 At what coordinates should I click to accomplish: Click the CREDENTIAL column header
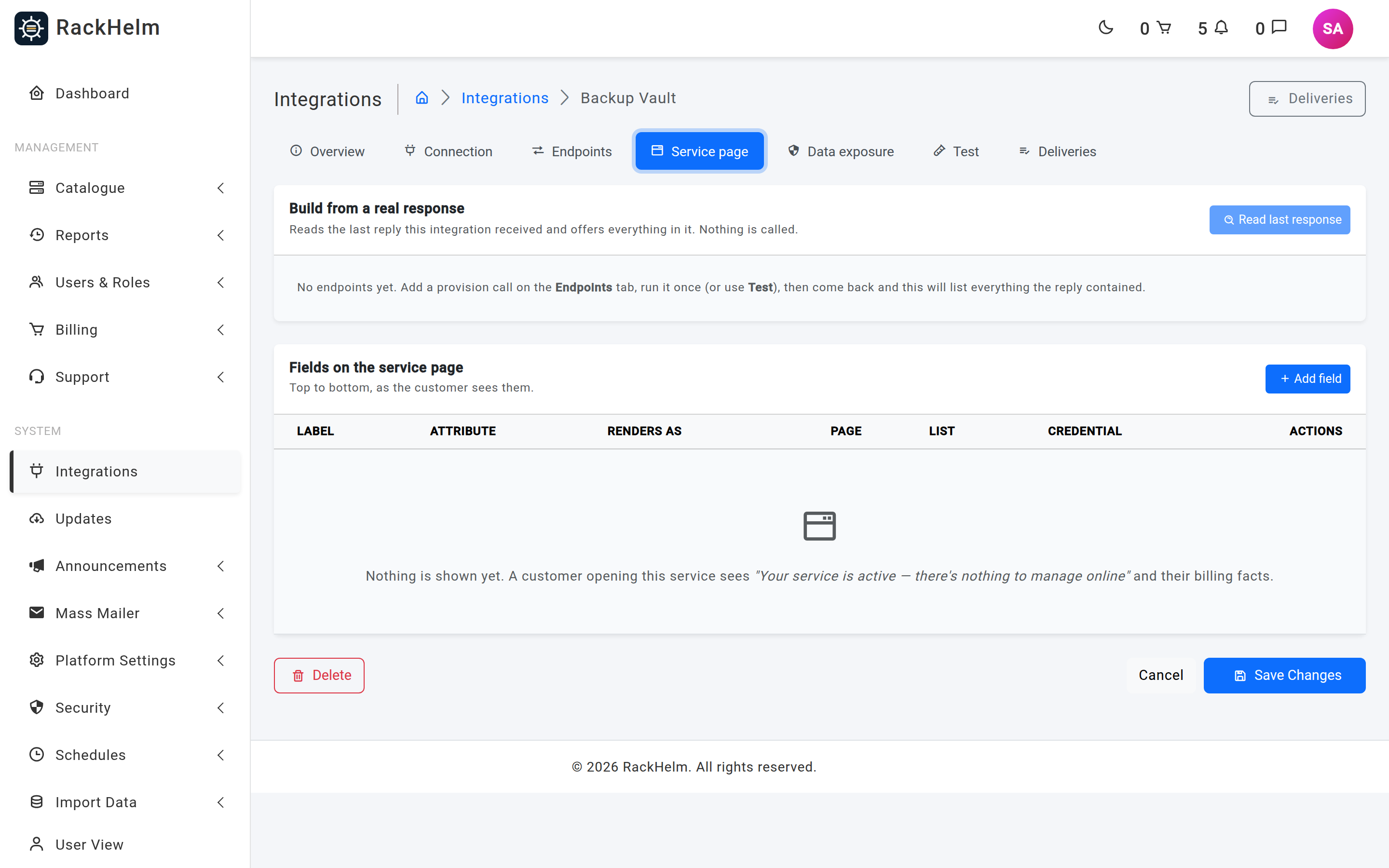(1084, 431)
